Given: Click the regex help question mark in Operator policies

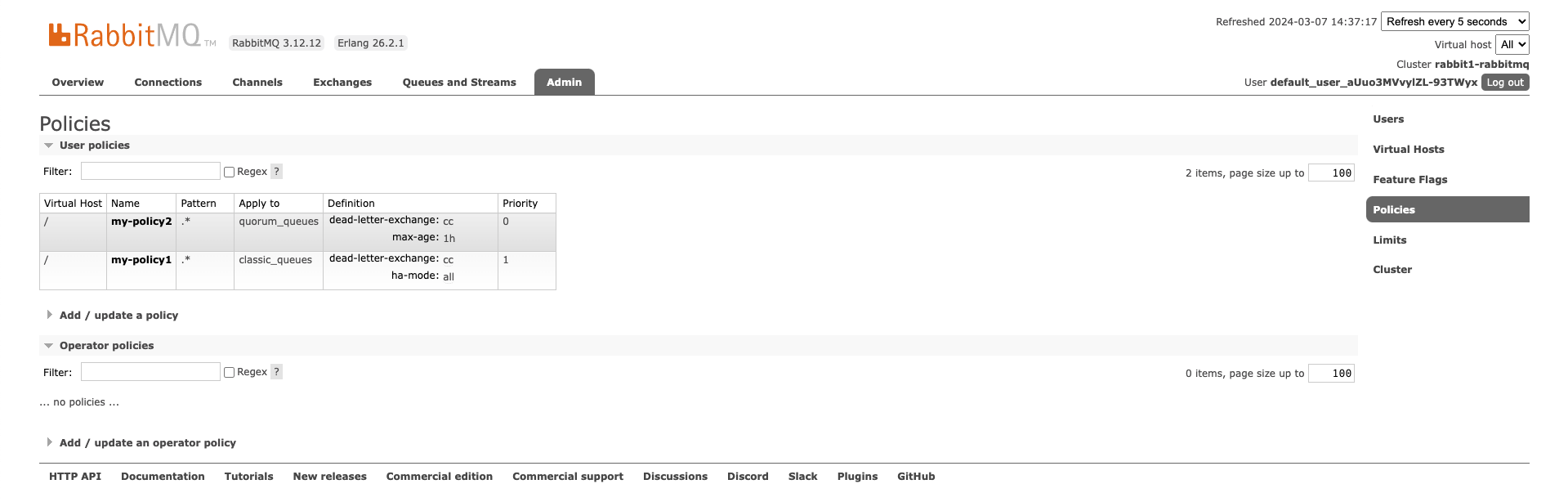Looking at the screenshot, I should pyautogui.click(x=277, y=372).
